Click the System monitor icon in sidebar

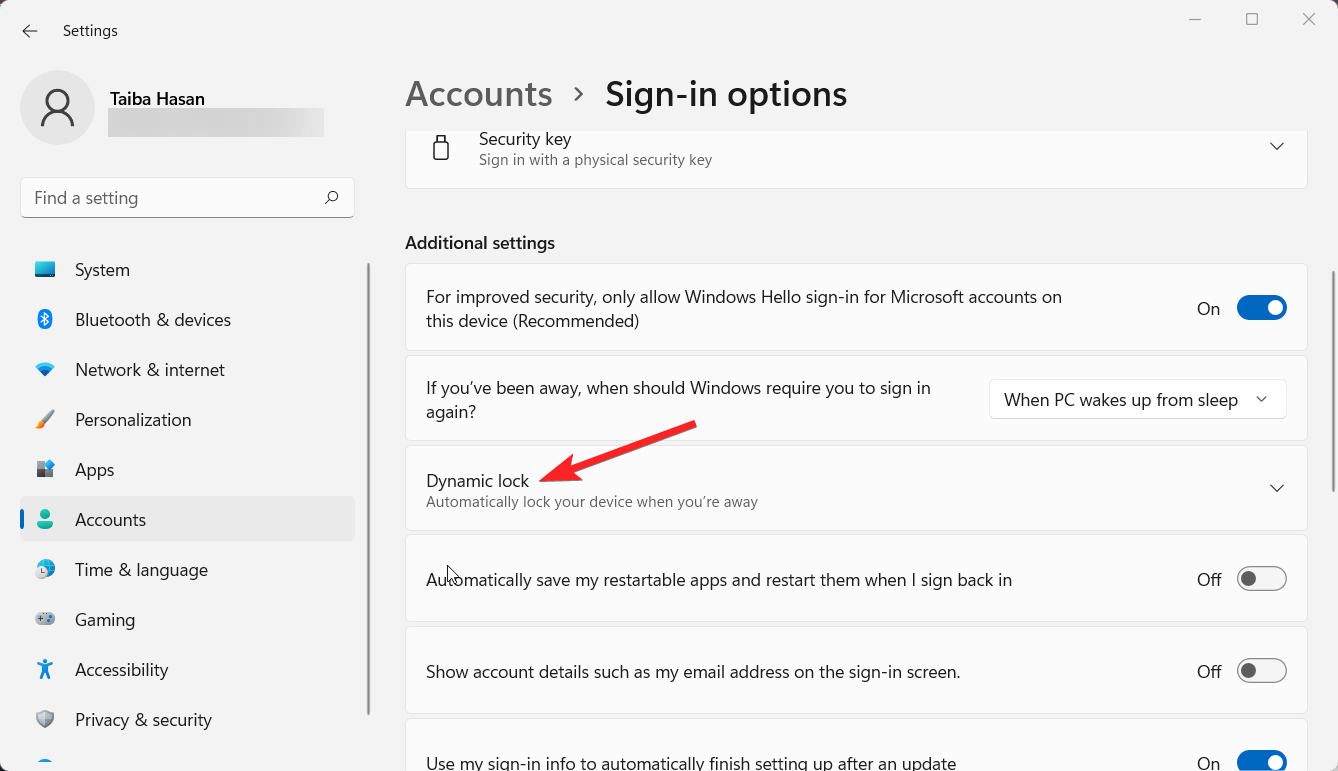(45, 270)
